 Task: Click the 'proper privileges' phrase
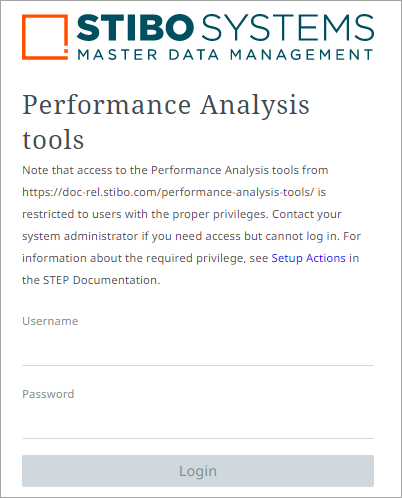[x=220, y=214]
